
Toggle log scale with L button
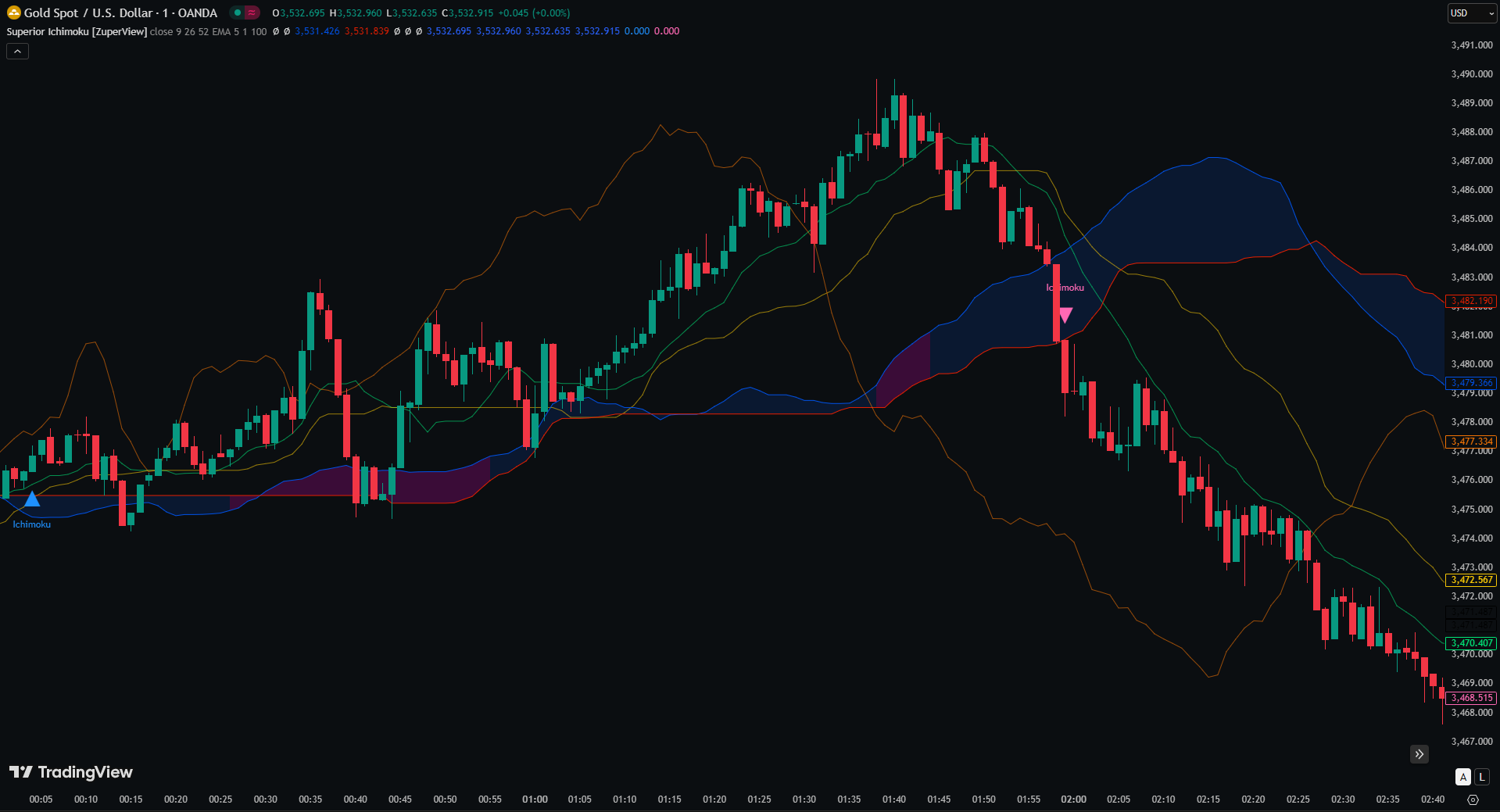(x=1481, y=777)
